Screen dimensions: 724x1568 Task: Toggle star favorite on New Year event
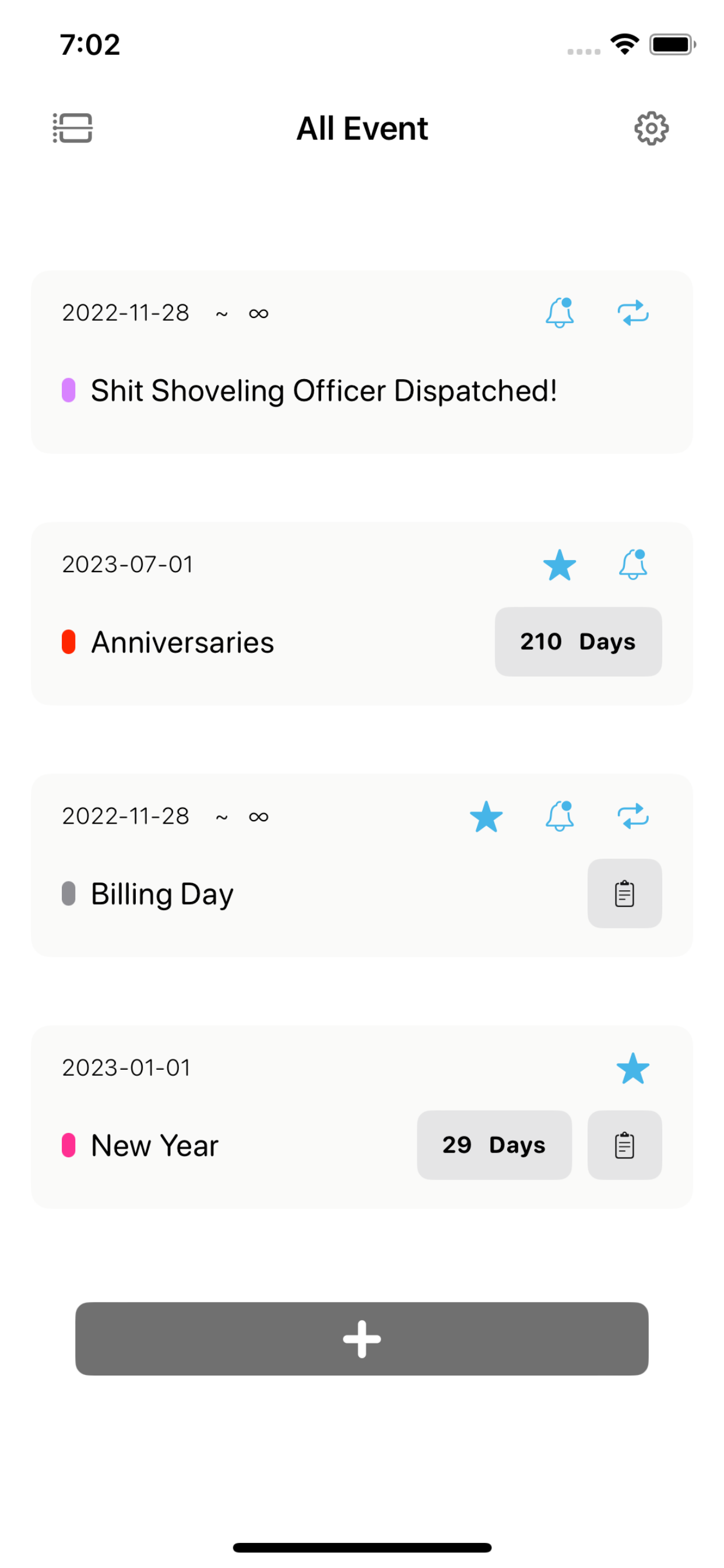tap(632, 1068)
